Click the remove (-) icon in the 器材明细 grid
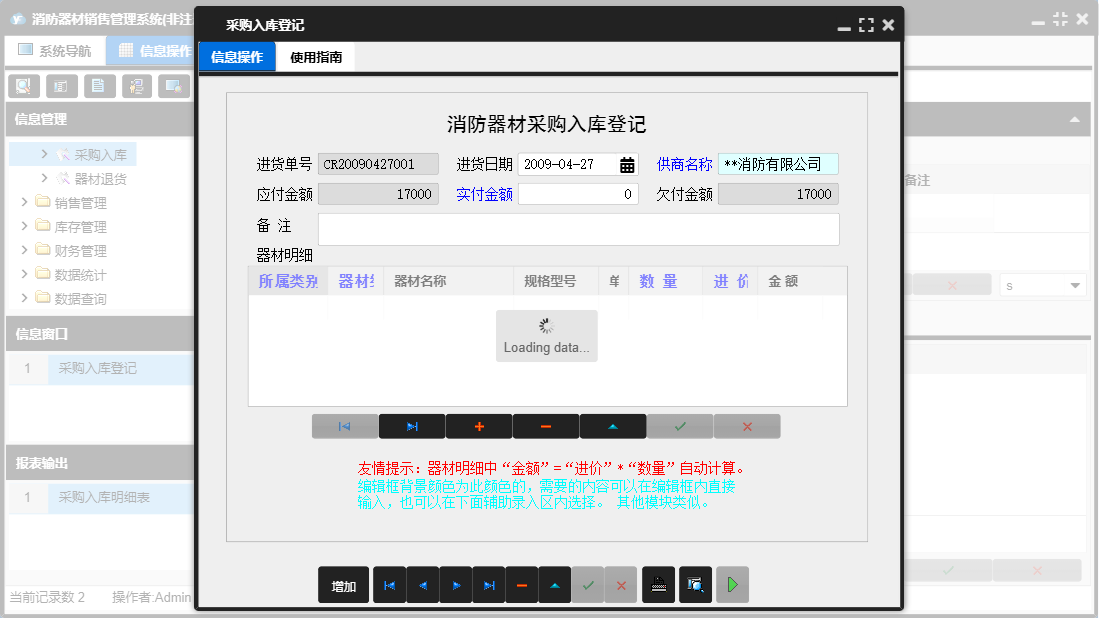 (545, 426)
